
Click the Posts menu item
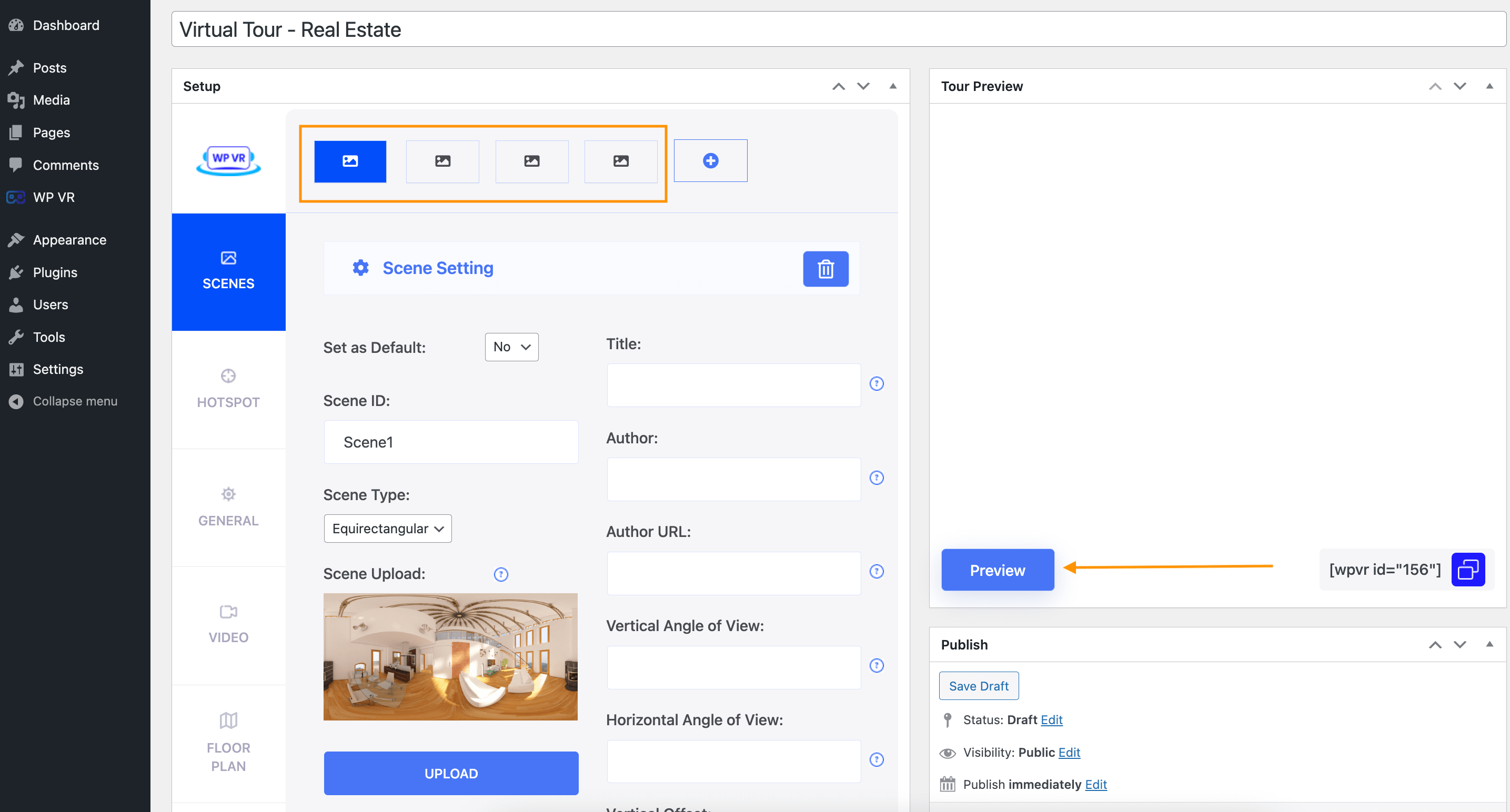pyautogui.click(x=49, y=68)
